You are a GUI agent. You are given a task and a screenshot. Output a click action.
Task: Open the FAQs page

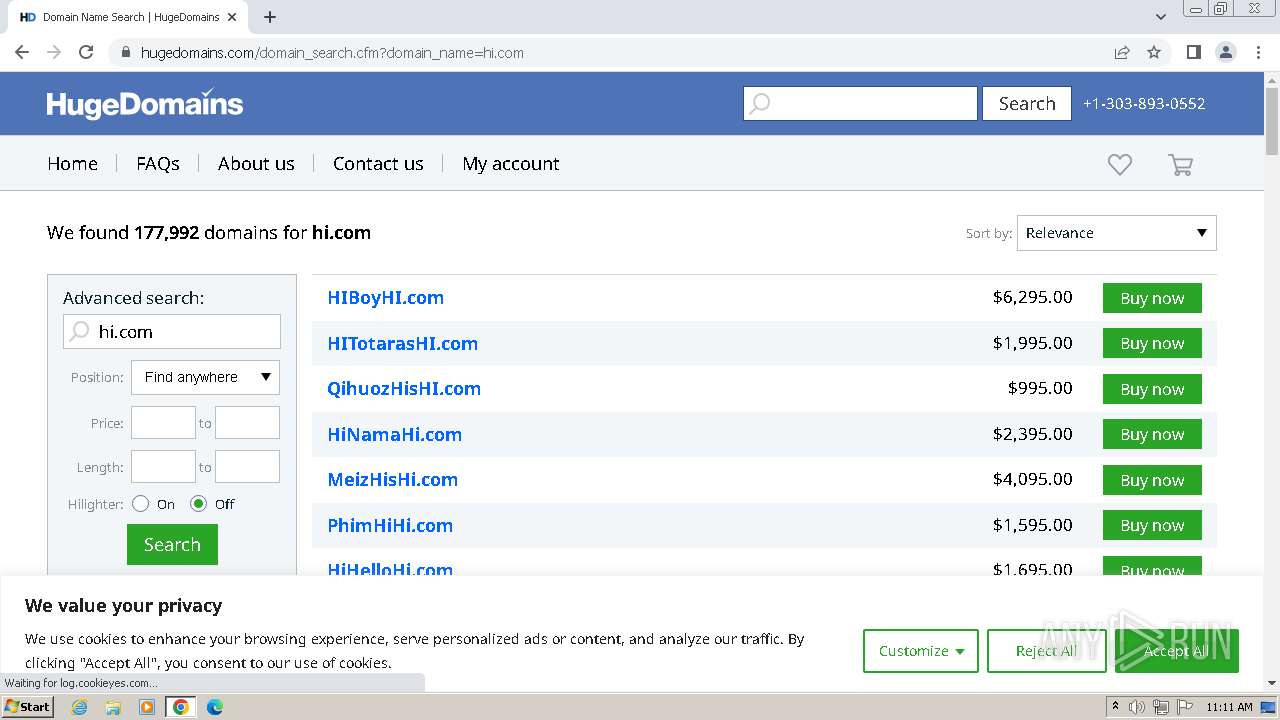click(158, 163)
